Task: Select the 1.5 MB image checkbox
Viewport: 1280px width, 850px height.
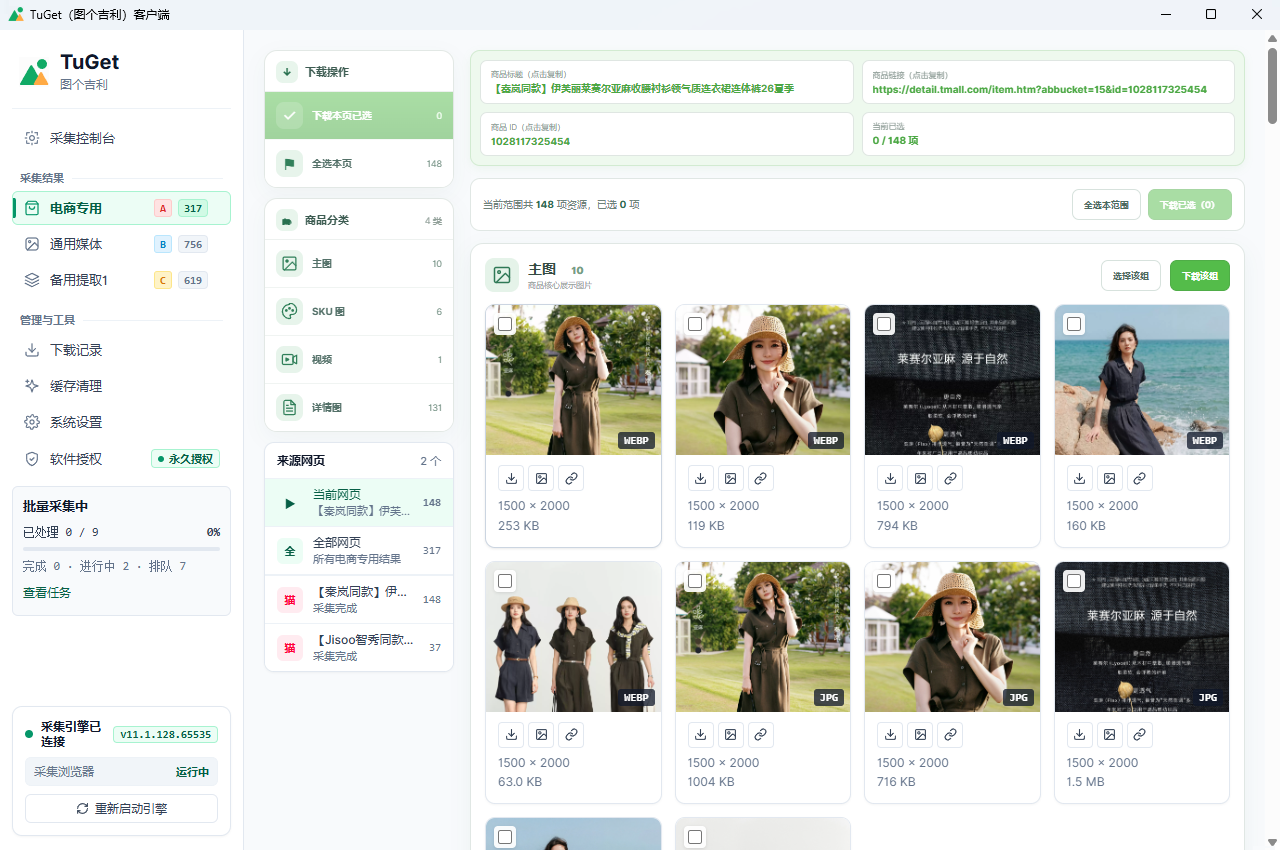Action: [1074, 581]
